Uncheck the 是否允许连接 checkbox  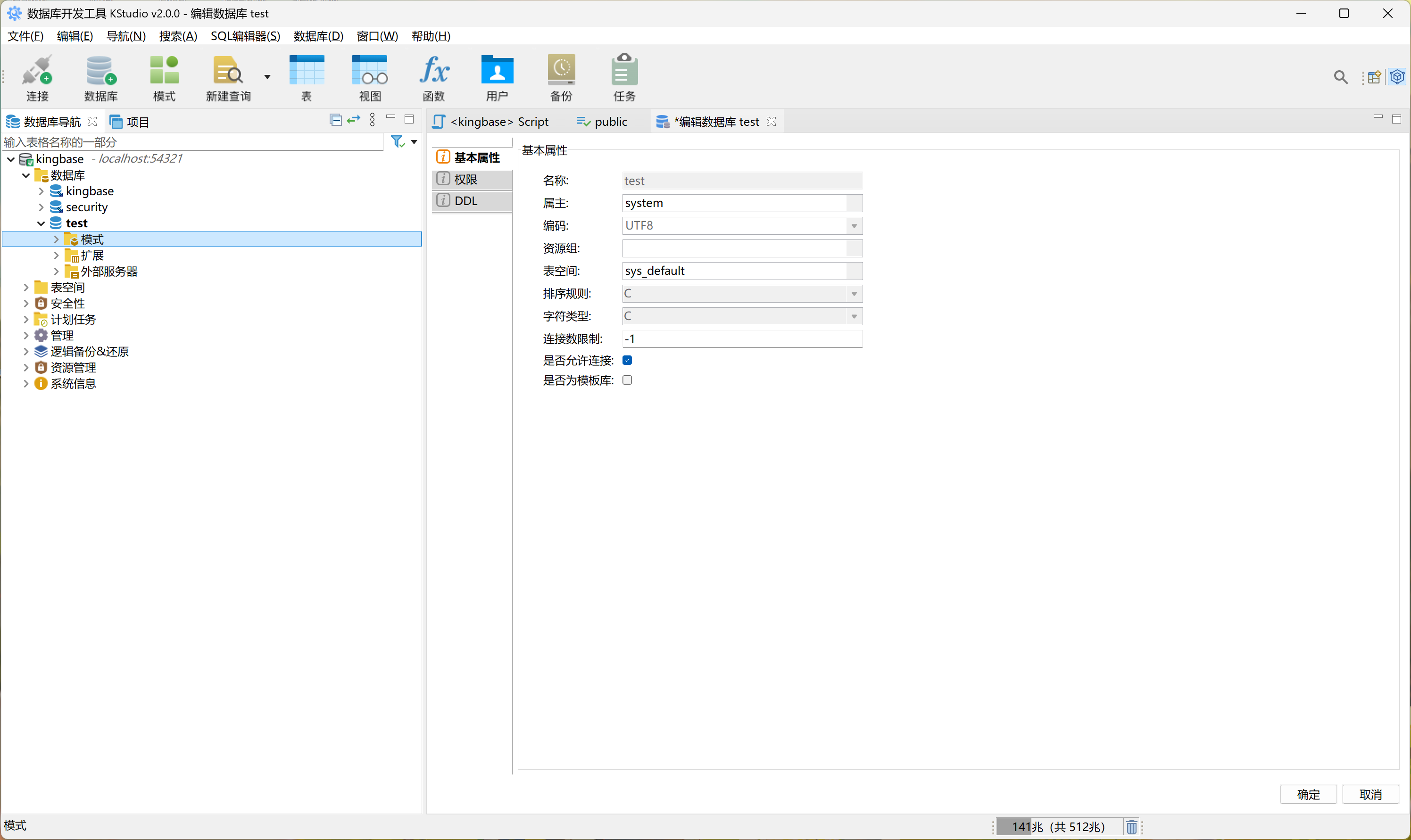tap(627, 360)
